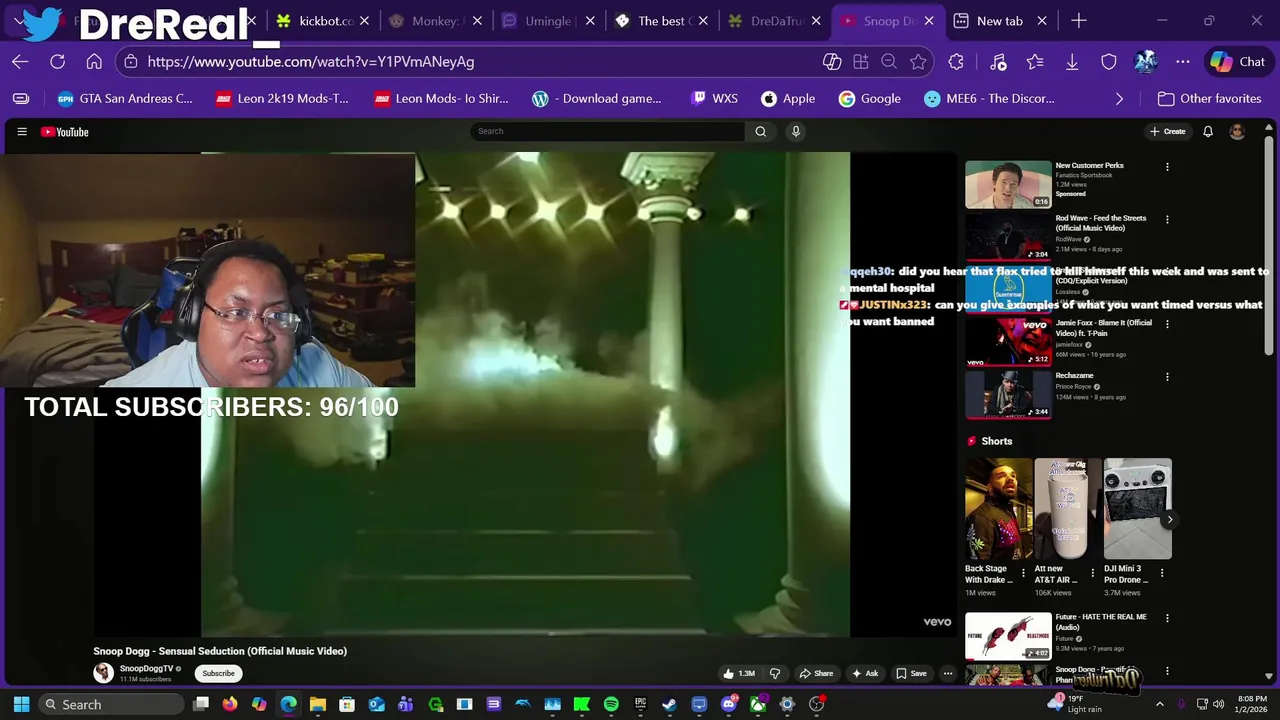Like the Snoop Dogg video
This screenshot has width=1280, height=720.
[x=740, y=673]
